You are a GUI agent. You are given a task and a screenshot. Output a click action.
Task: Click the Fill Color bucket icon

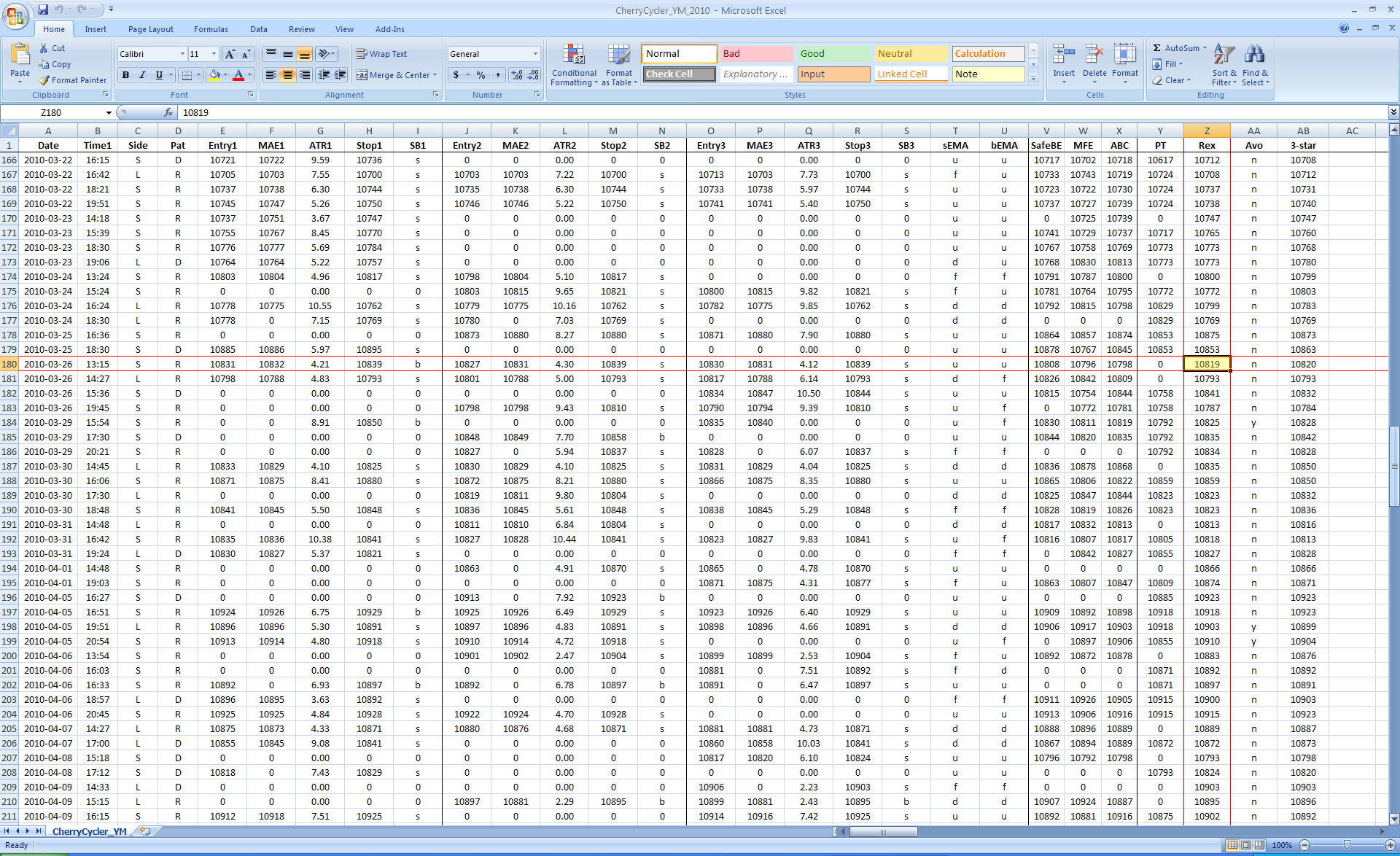point(214,75)
